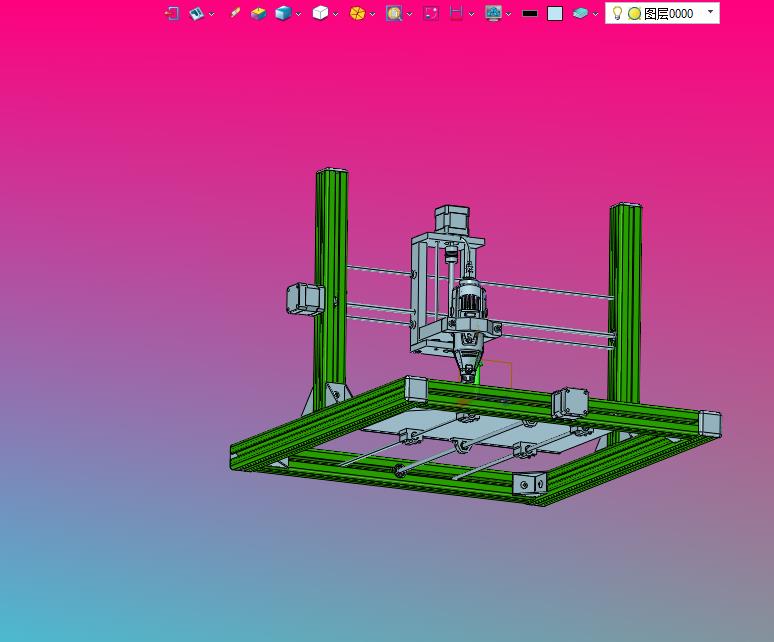The height and width of the screenshot is (642, 774).
Task: Click the red H-shaped measure icon
Action: click(x=456, y=13)
